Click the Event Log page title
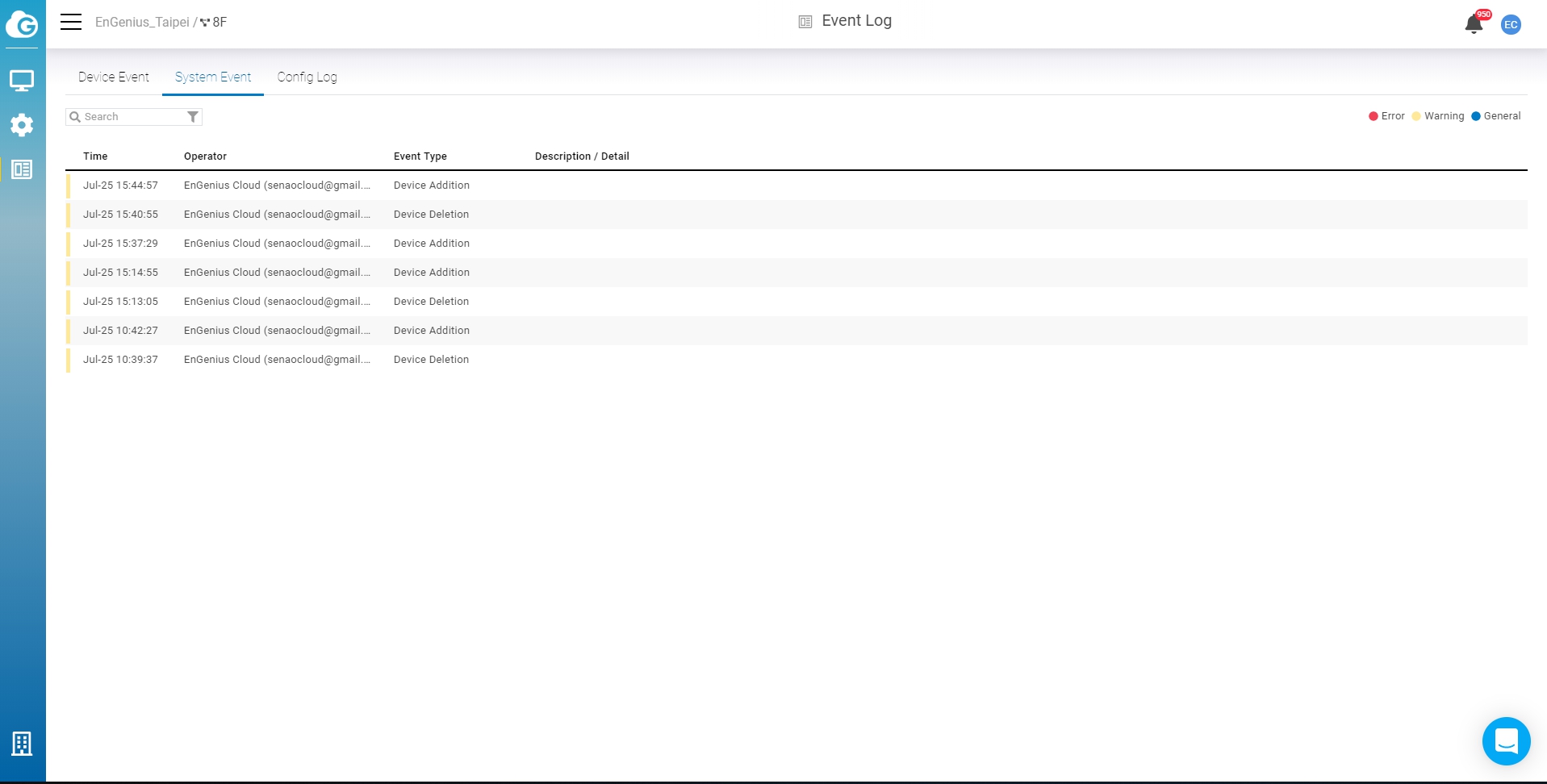The image size is (1547, 784). [x=856, y=21]
